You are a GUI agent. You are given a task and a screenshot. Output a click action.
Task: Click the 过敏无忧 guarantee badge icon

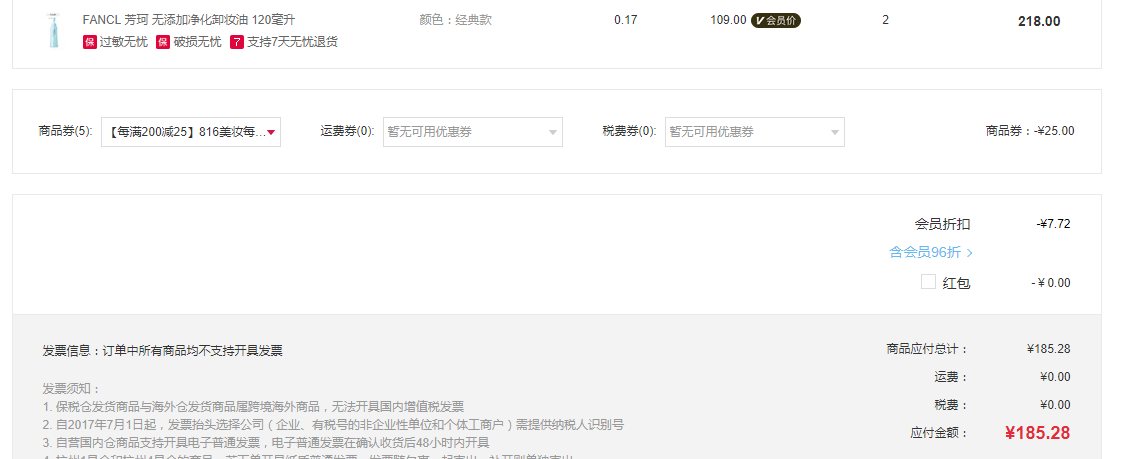[90, 42]
